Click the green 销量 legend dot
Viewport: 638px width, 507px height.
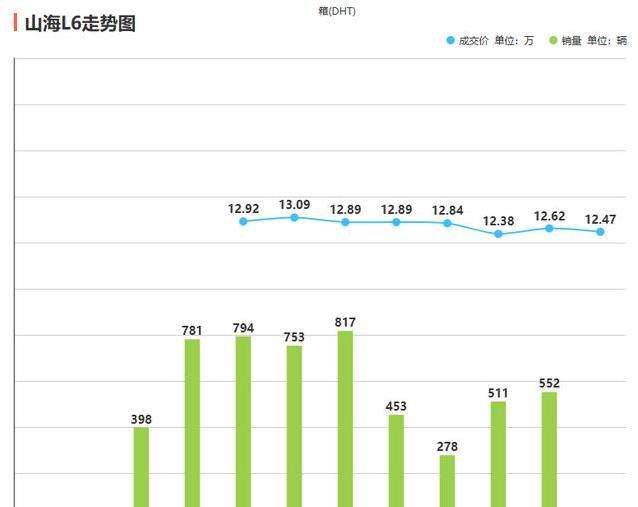click(554, 41)
